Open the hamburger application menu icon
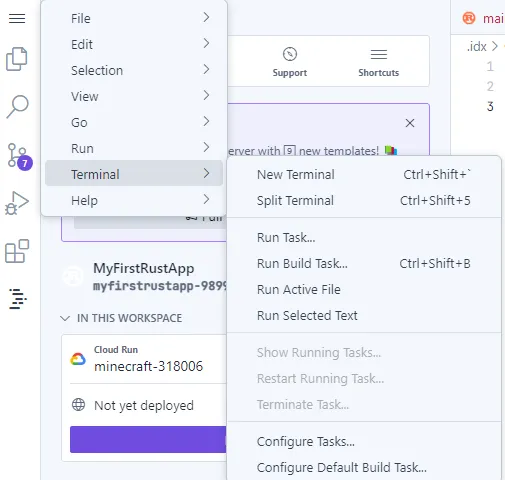This screenshot has width=505, height=480. (17, 19)
